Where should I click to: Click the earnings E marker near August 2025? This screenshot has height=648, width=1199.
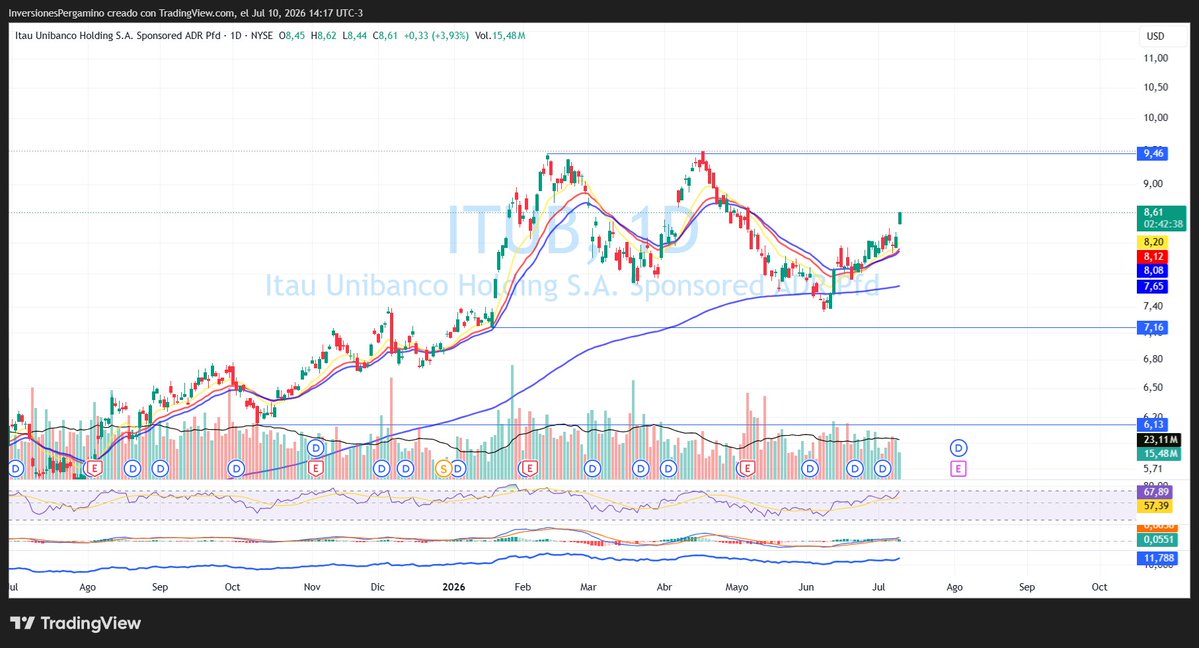[x=94, y=467]
